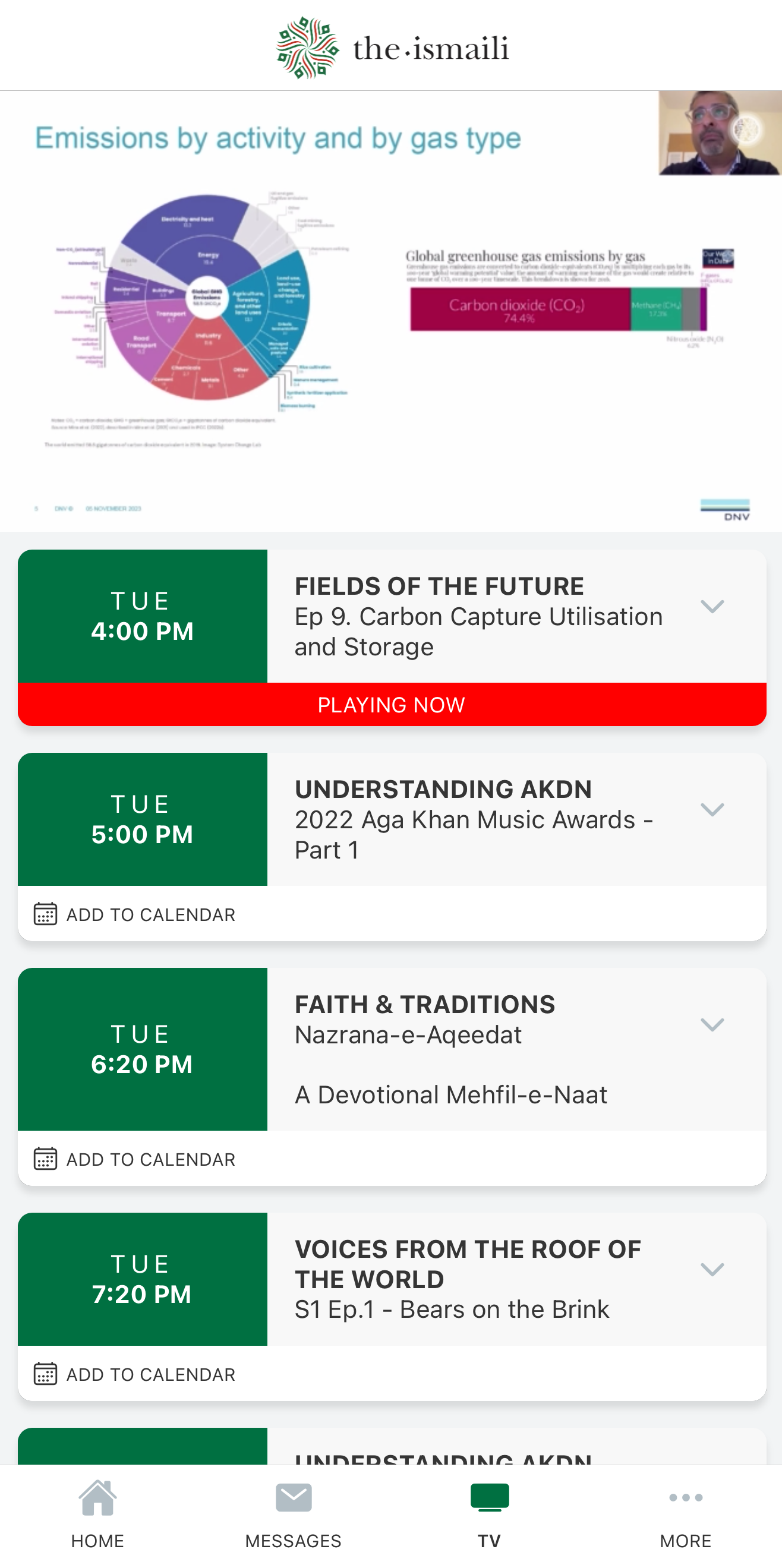Image resolution: width=782 pixels, height=1568 pixels.
Task: Add Nazrana-e-Aqeedat to calendar
Action: click(x=150, y=1159)
